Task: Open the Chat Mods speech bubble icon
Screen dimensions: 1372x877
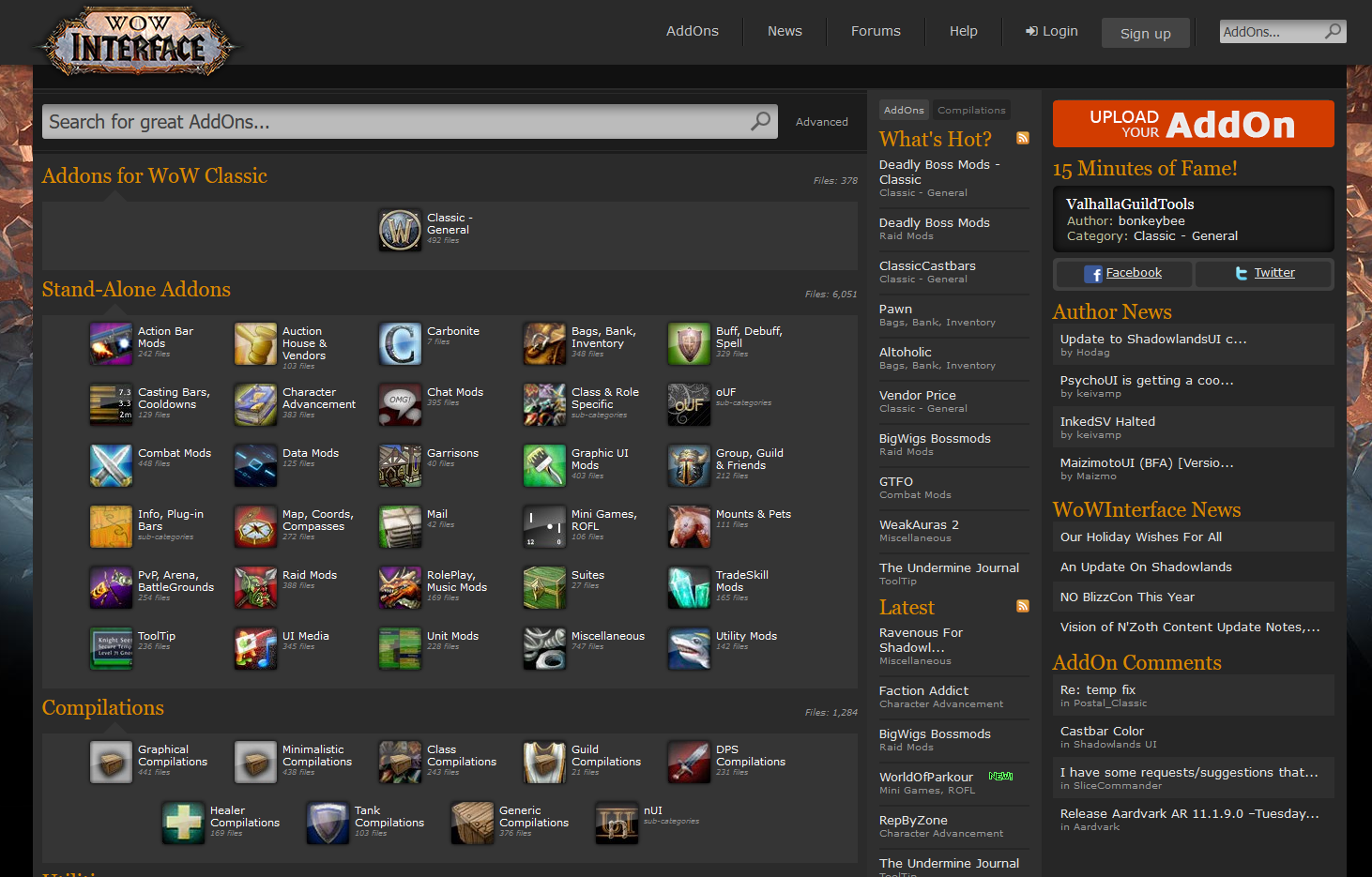Action: click(x=400, y=404)
